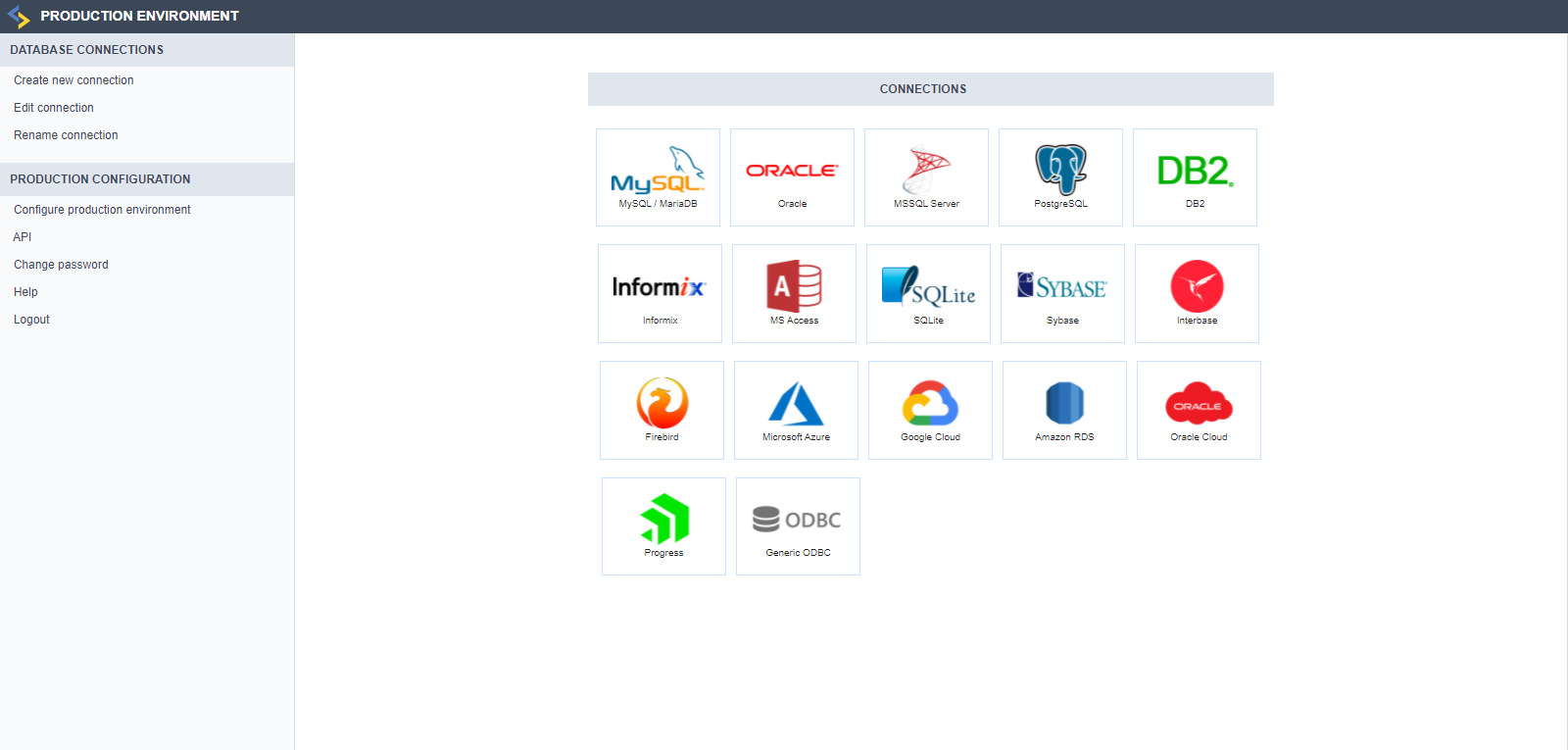Open Configure production environment
Image resolution: width=1568 pixels, height=750 pixels.
[x=102, y=210]
